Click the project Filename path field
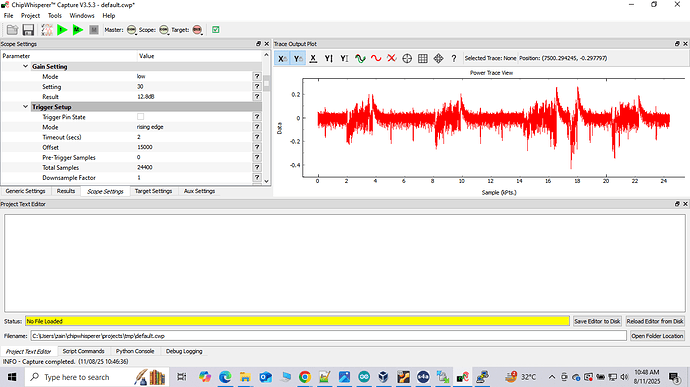This screenshot has width=690, height=387. pos(328,336)
